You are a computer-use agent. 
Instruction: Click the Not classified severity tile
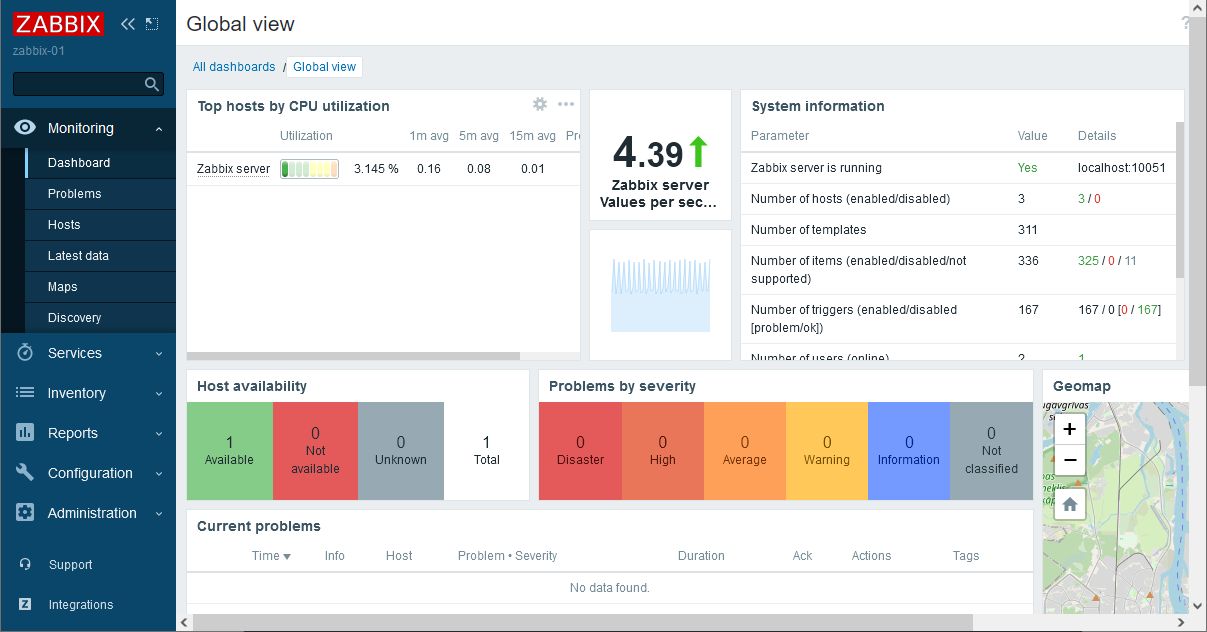(991, 451)
